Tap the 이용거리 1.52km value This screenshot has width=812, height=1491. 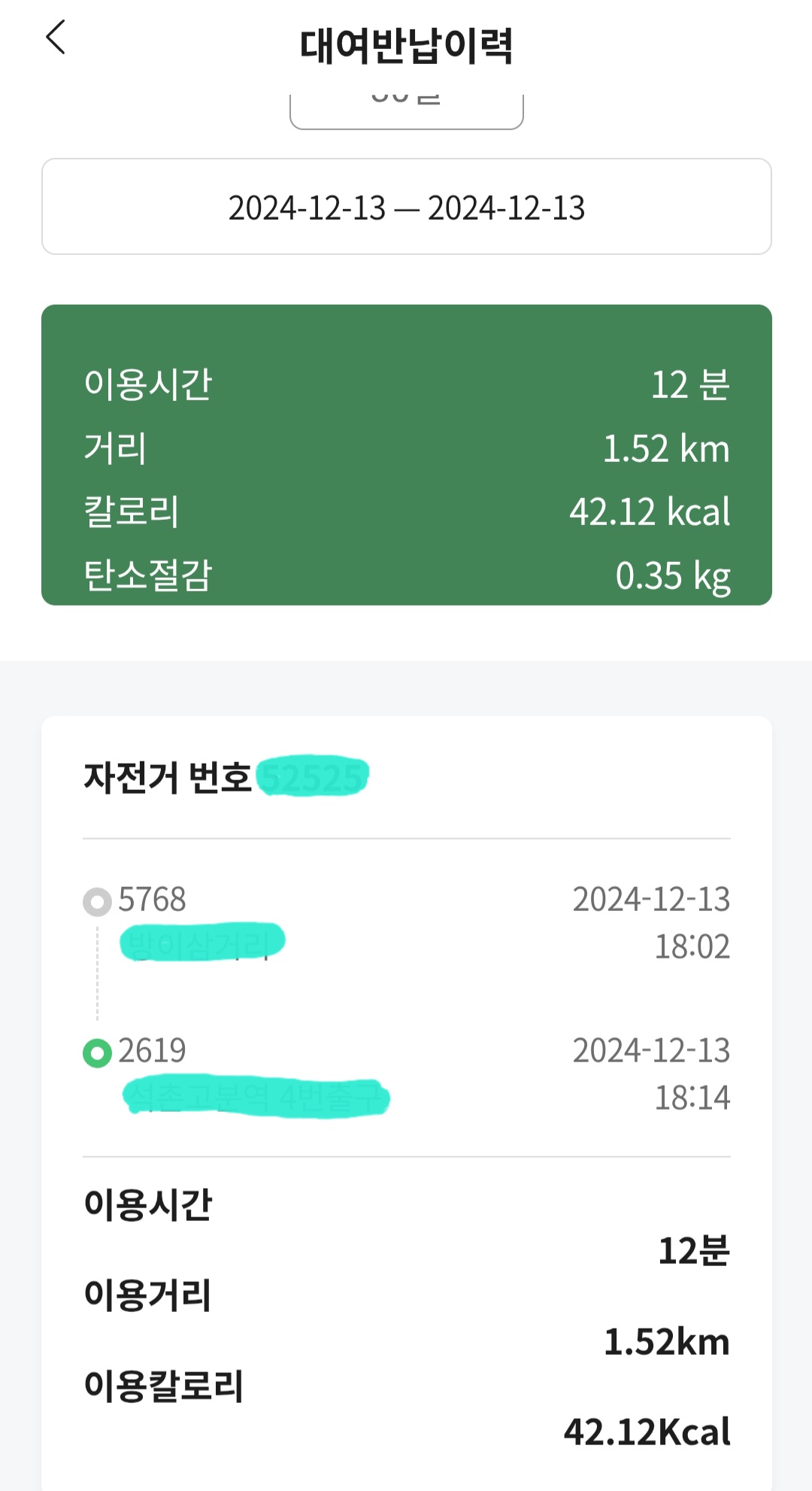(666, 1342)
